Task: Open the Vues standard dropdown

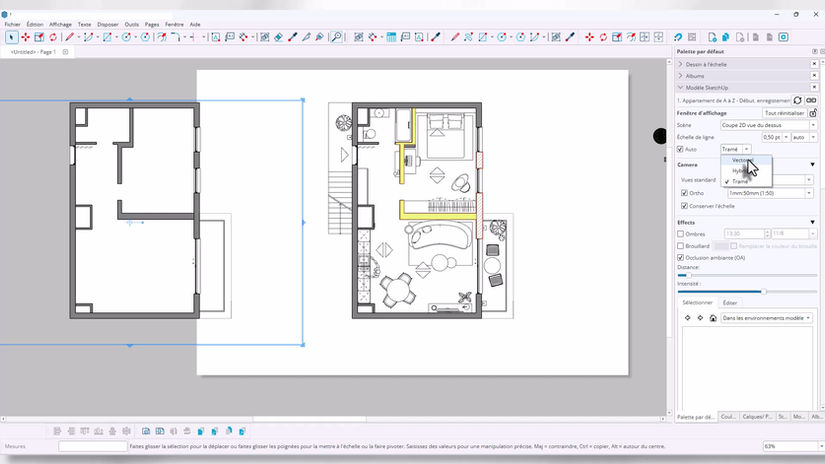Action: click(809, 180)
